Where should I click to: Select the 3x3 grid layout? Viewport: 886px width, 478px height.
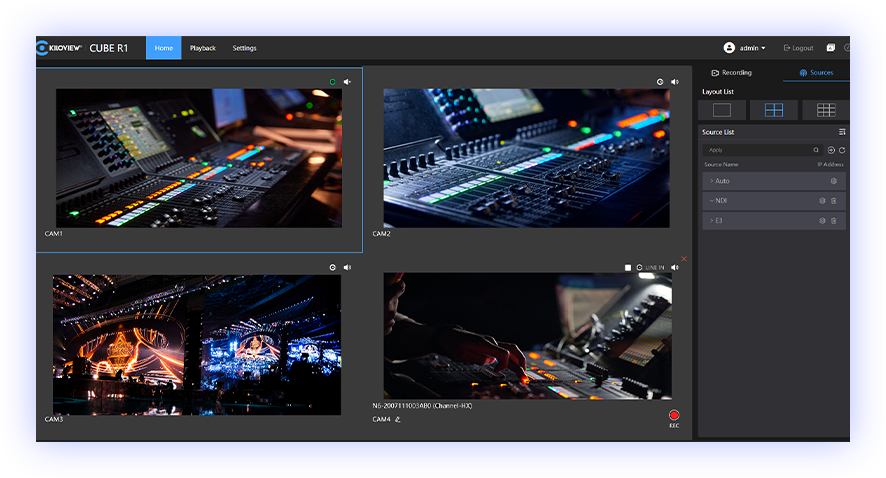[x=825, y=110]
